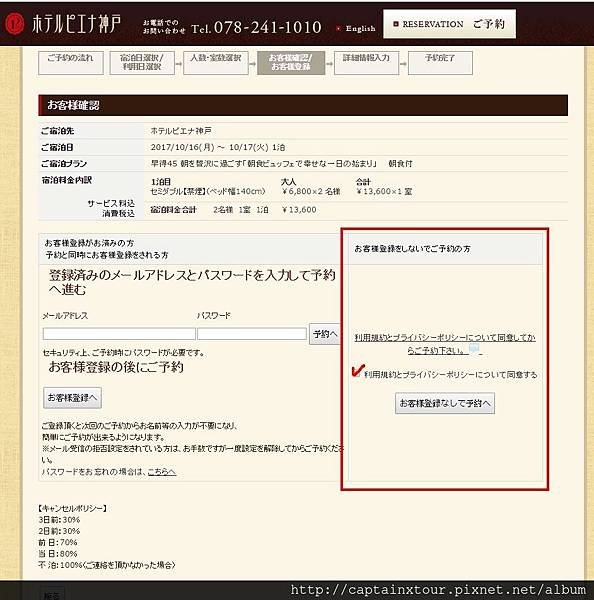This screenshot has width=594, height=600.
Task: Click the hotel name ホテルピエナ神戸 header text
Action: [76, 24]
